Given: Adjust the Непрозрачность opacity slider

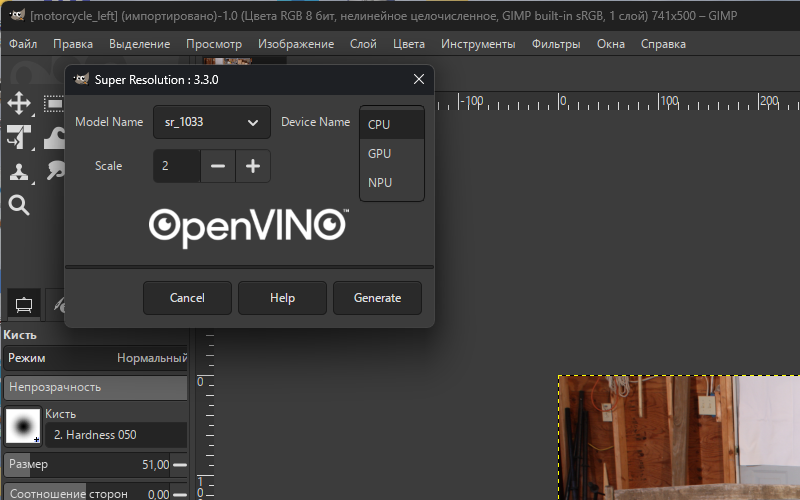Looking at the screenshot, I should coord(95,388).
